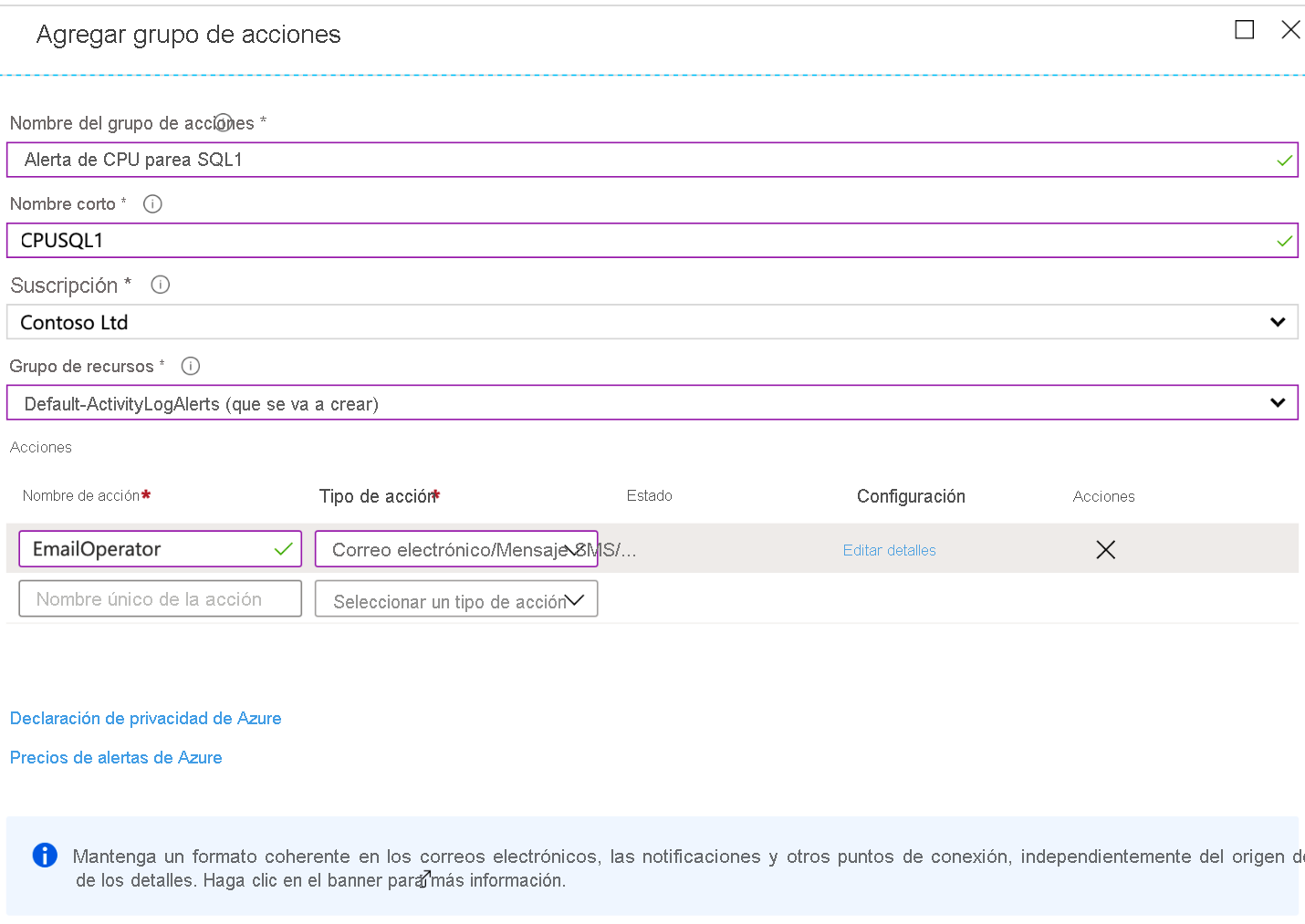The width and height of the screenshot is (1305, 924).
Task: Click the Acciones column header on the right
Action: point(1104,496)
